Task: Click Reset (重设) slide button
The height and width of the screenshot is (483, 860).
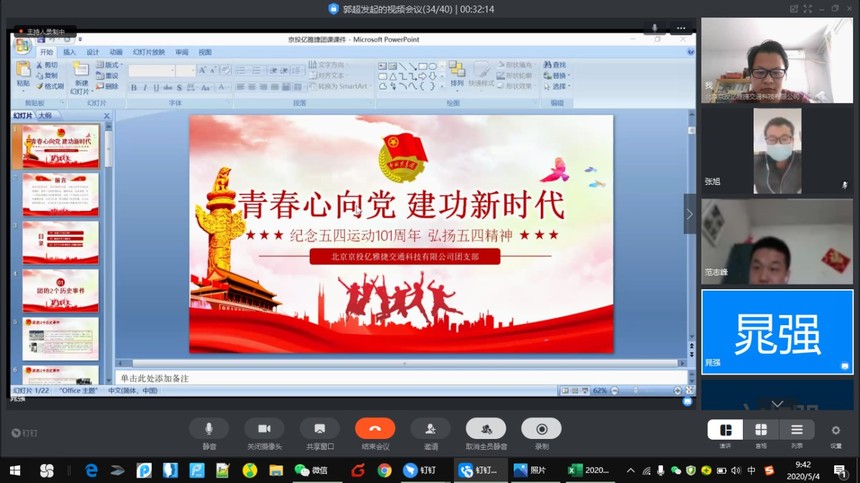Action: pyautogui.click(x=108, y=76)
